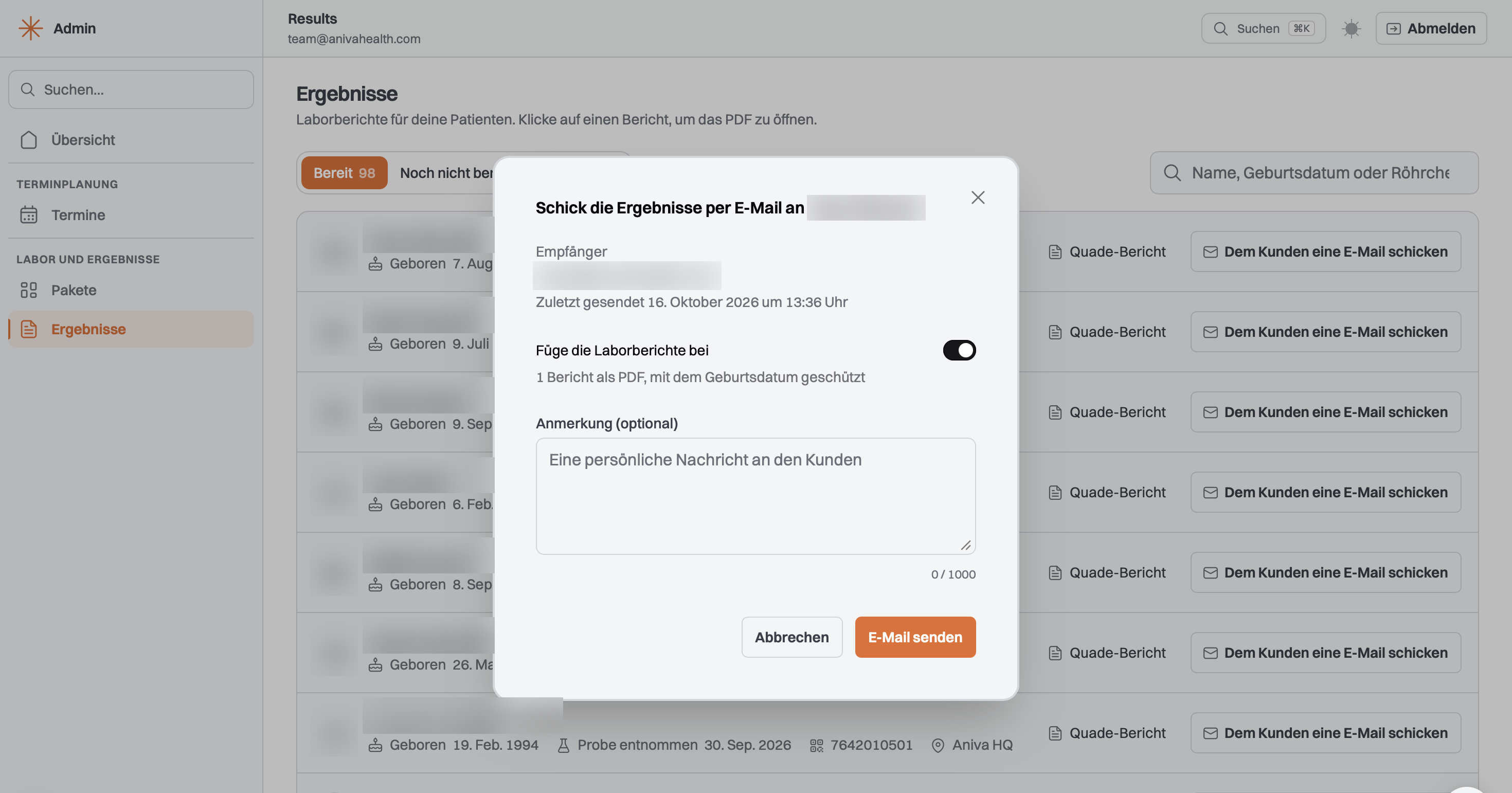Send the email with 'E-Mail senden'
Screen dimensions: 1512x793
[915, 637]
